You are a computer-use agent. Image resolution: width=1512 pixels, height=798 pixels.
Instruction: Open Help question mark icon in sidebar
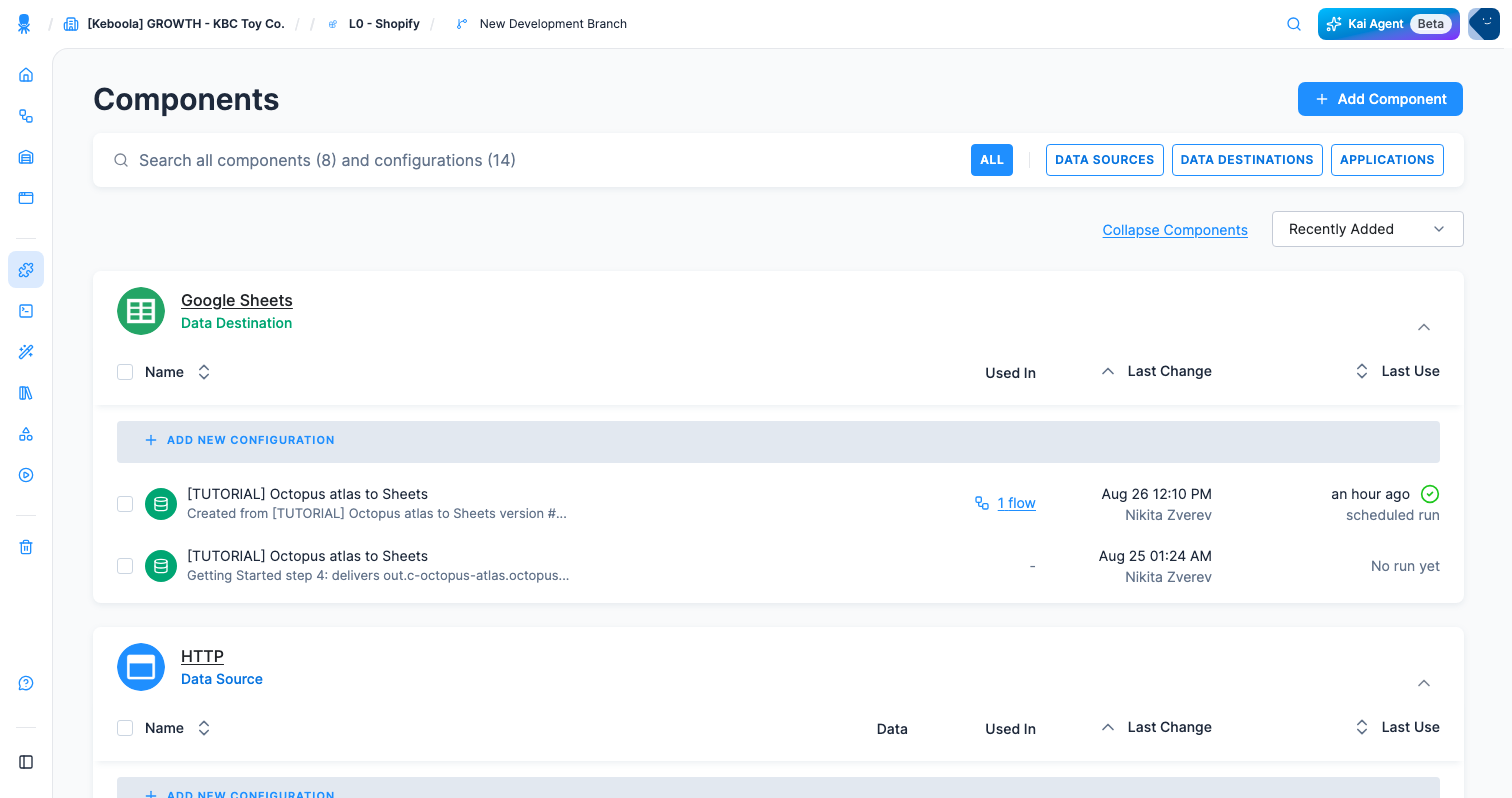pos(26,683)
